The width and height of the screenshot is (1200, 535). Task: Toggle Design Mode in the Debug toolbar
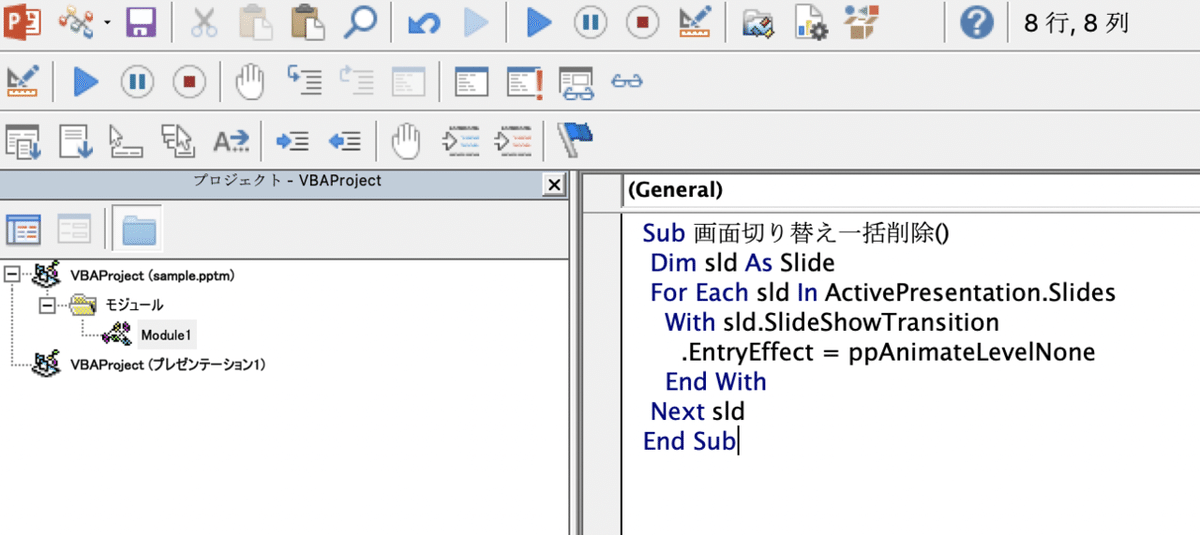point(22,82)
